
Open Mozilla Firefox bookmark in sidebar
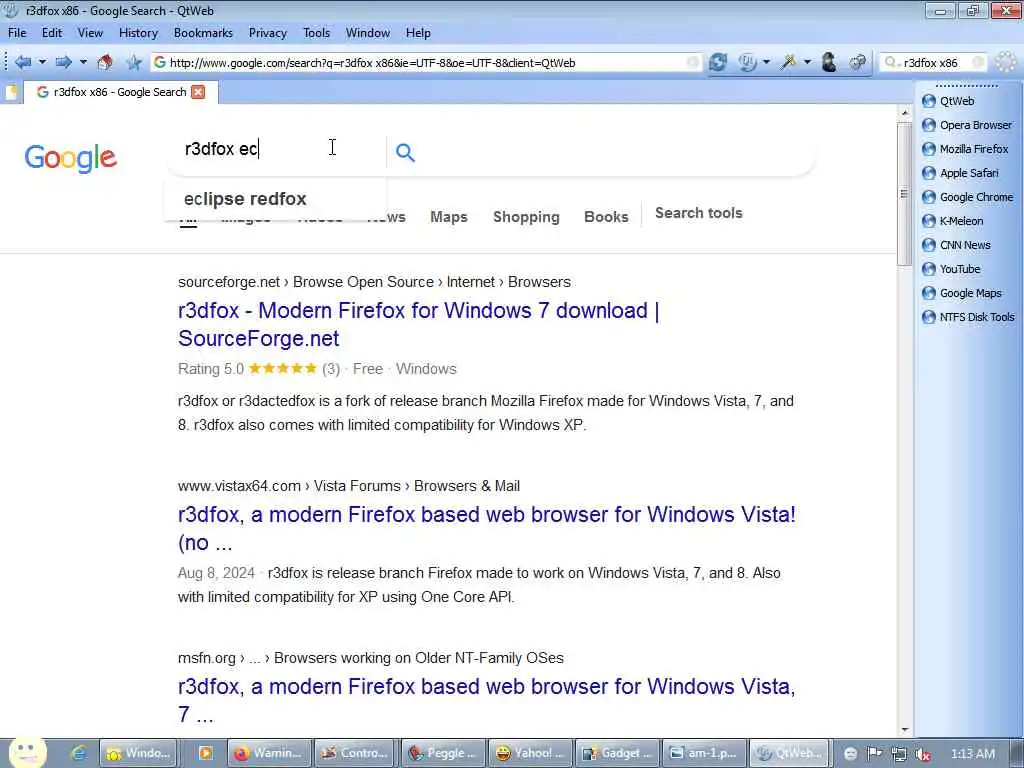965,149
